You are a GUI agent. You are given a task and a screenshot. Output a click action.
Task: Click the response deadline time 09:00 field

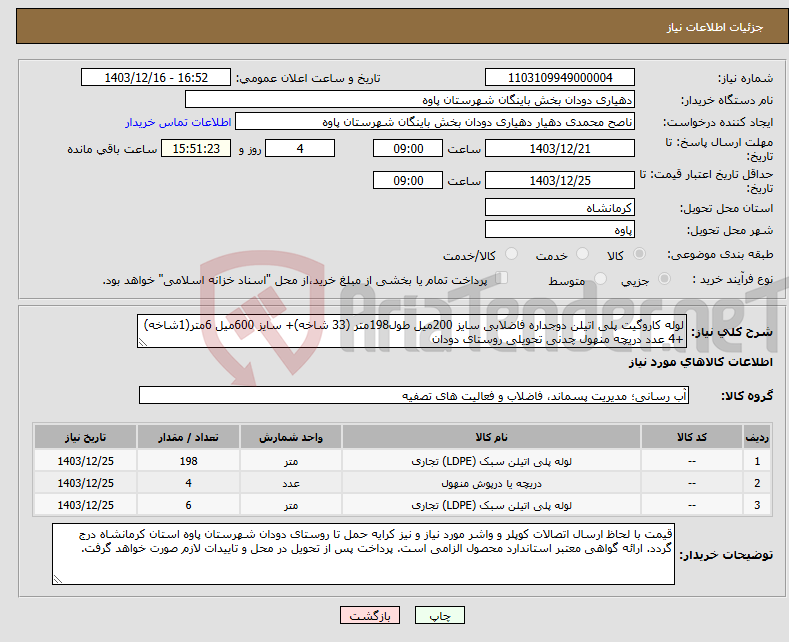click(x=408, y=148)
